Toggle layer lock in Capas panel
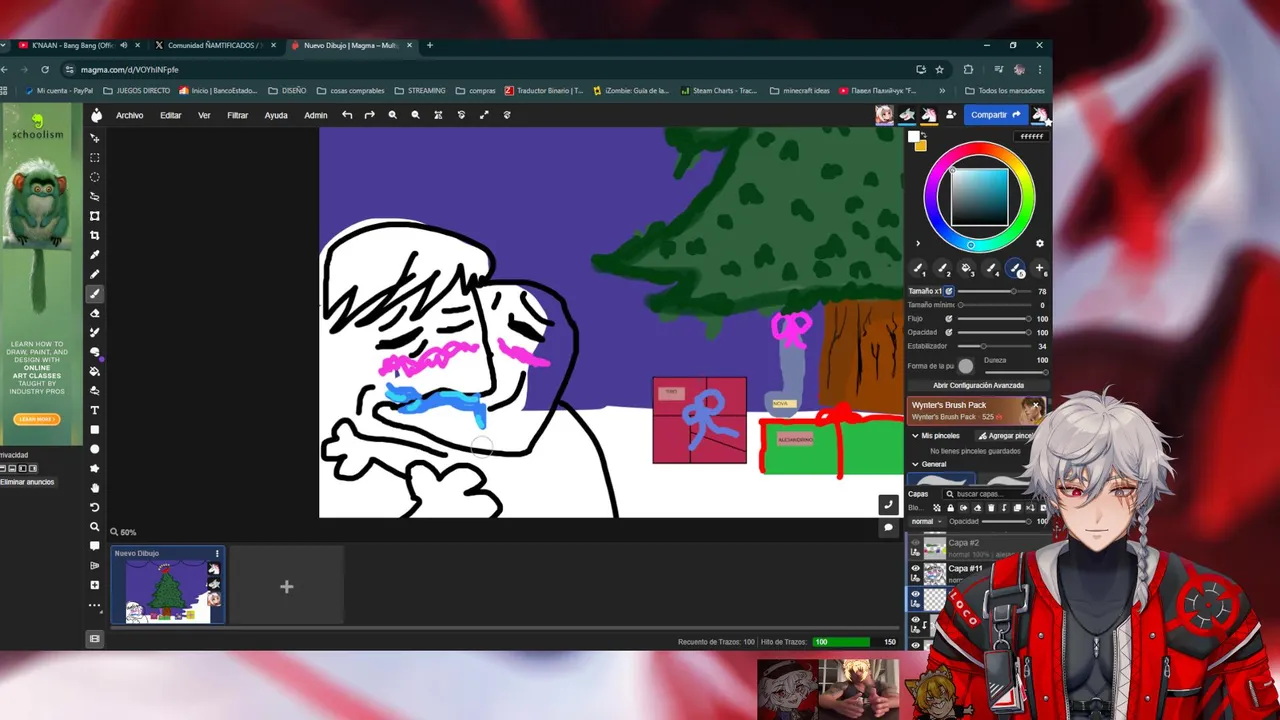This screenshot has height=720, width=1280. [x=950, y=508]
